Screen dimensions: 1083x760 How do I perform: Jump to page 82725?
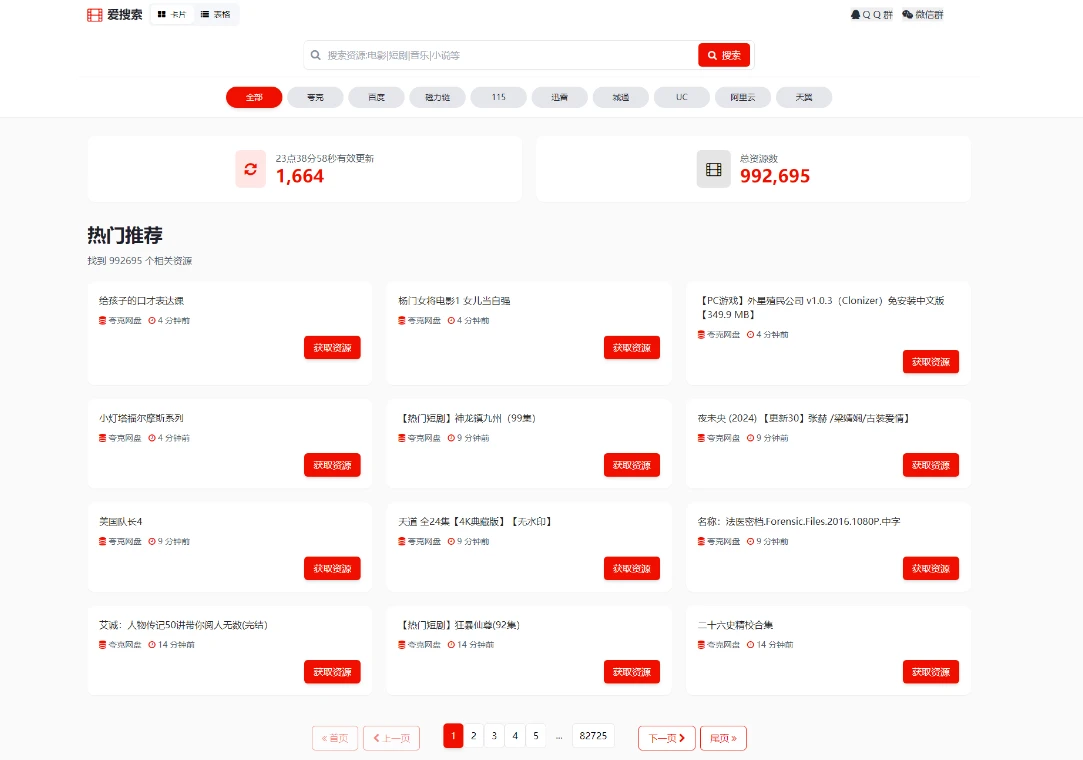(593, 736)
